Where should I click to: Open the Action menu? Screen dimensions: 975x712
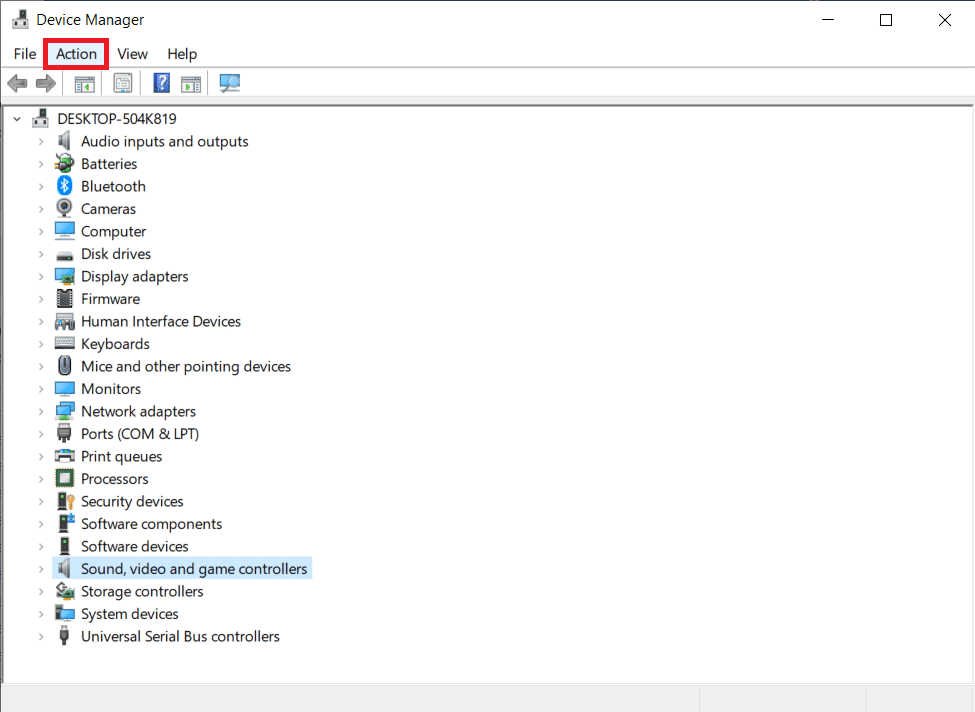click(76, 54)
